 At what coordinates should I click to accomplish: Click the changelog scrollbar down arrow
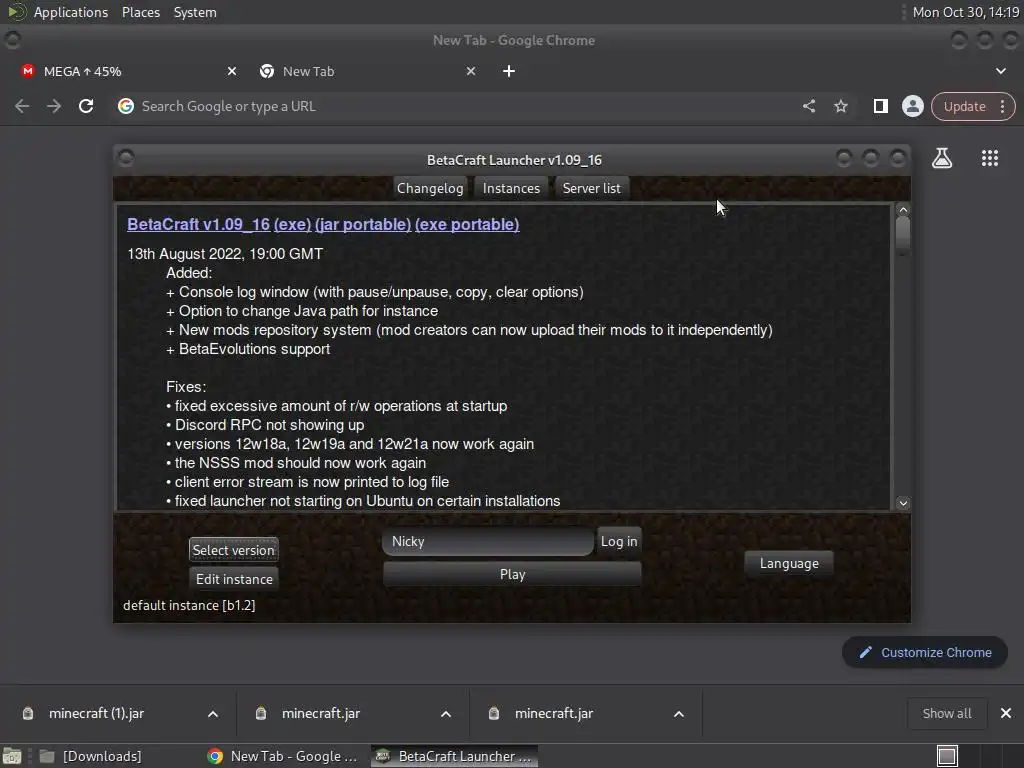[x=903, y=503]
